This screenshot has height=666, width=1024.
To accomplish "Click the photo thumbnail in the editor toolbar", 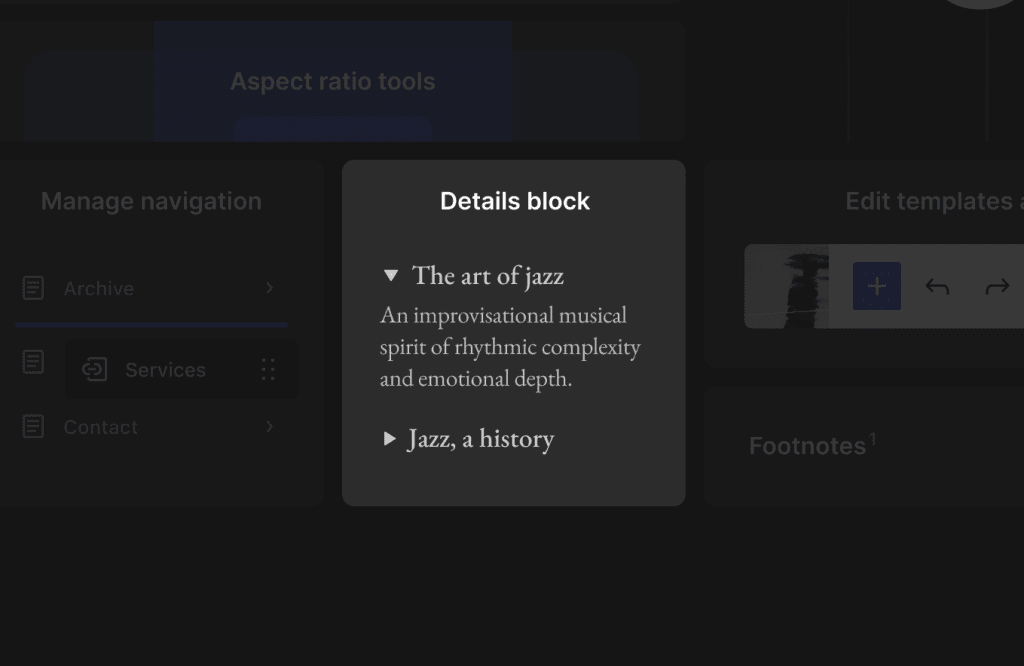I will (787, 286).
